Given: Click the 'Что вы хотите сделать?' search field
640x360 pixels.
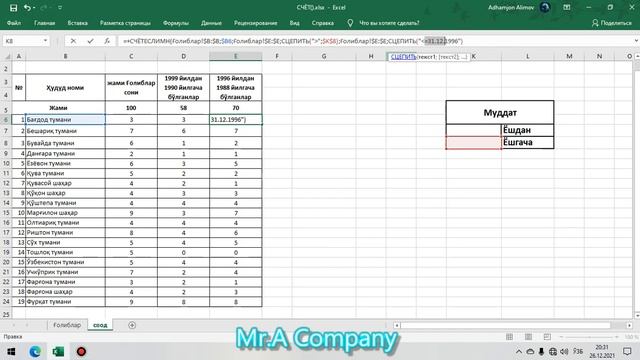Looking at the screenshot, I should coord(389,23).
